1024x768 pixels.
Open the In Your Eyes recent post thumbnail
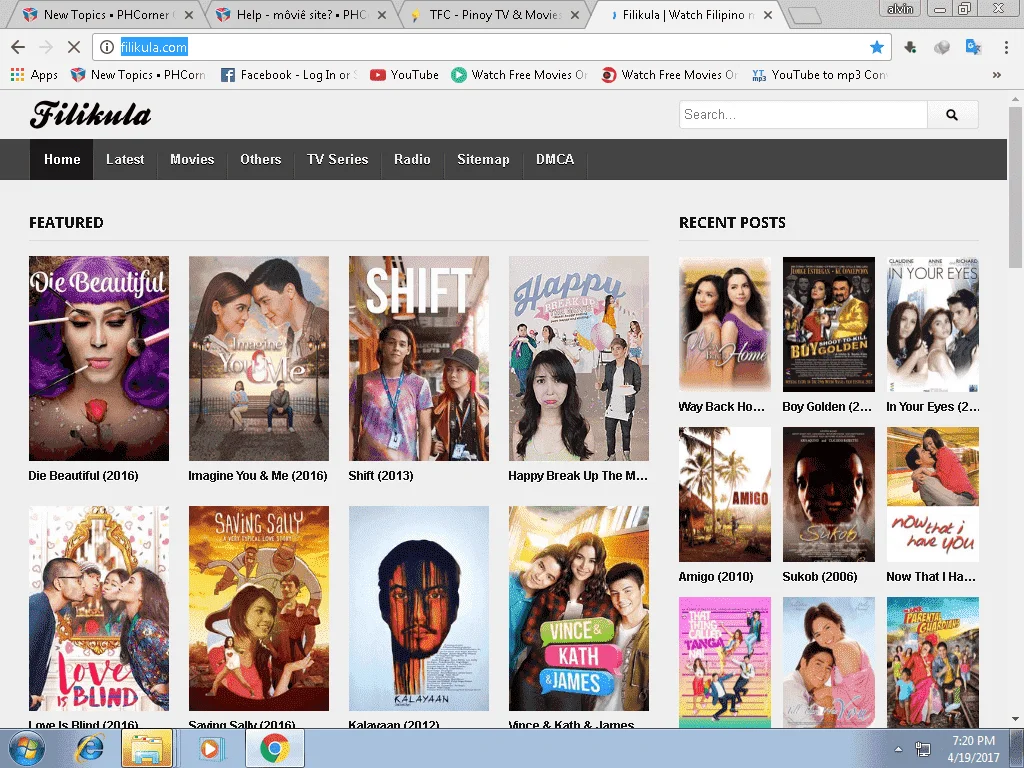coord(933,324)
